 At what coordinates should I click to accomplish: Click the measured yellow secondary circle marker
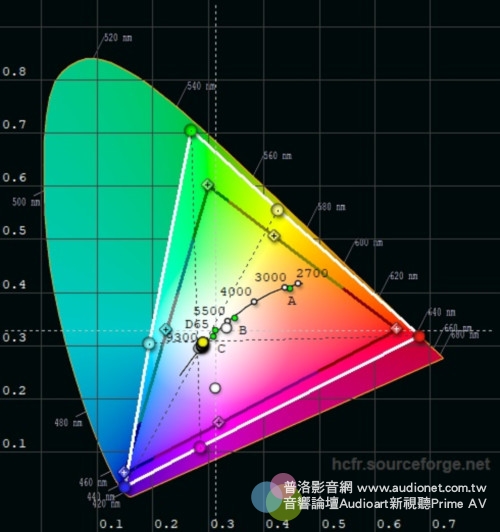[x=277, y=210]
